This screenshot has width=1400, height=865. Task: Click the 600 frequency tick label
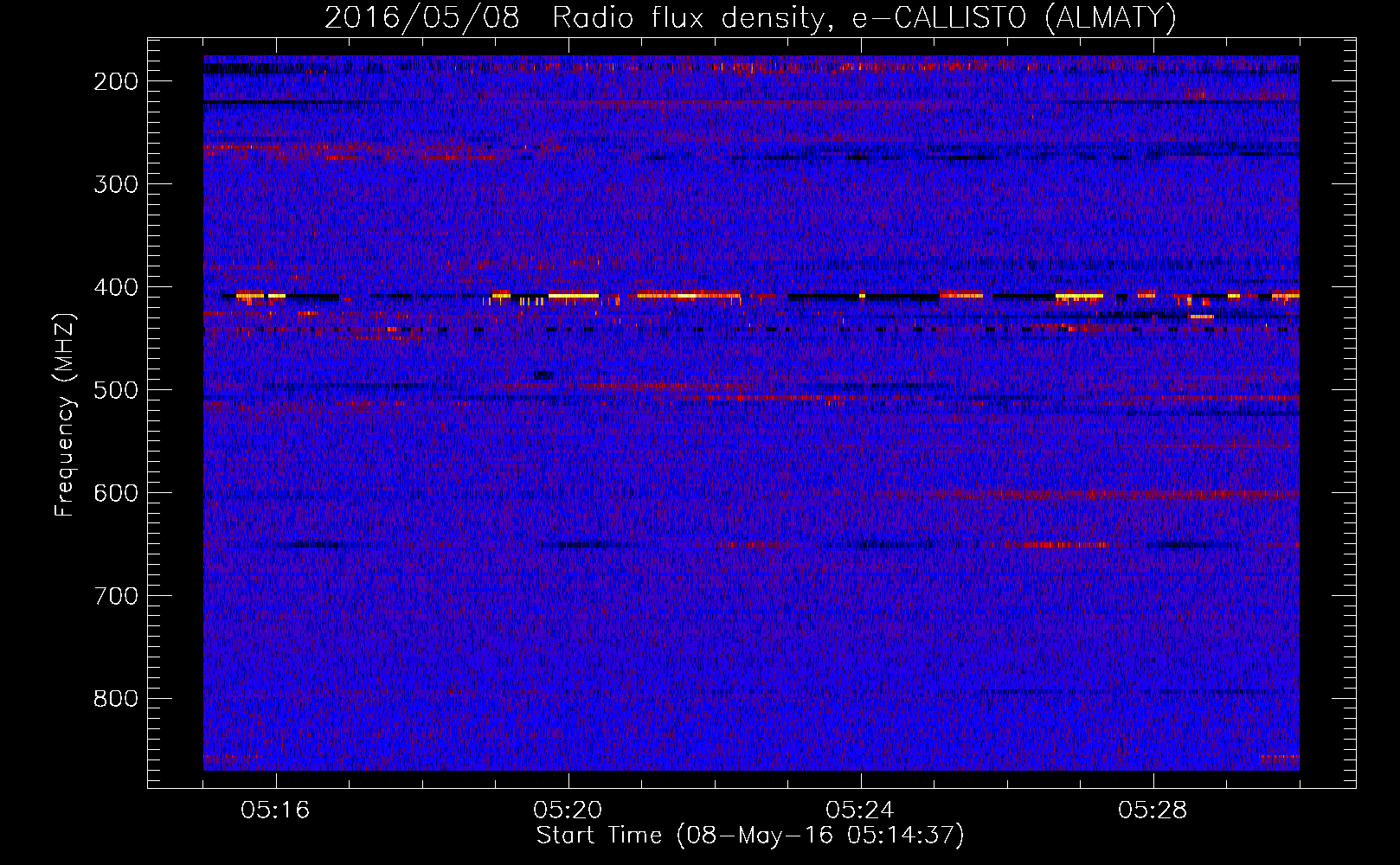pyautogui.click(x=116, y=493)
